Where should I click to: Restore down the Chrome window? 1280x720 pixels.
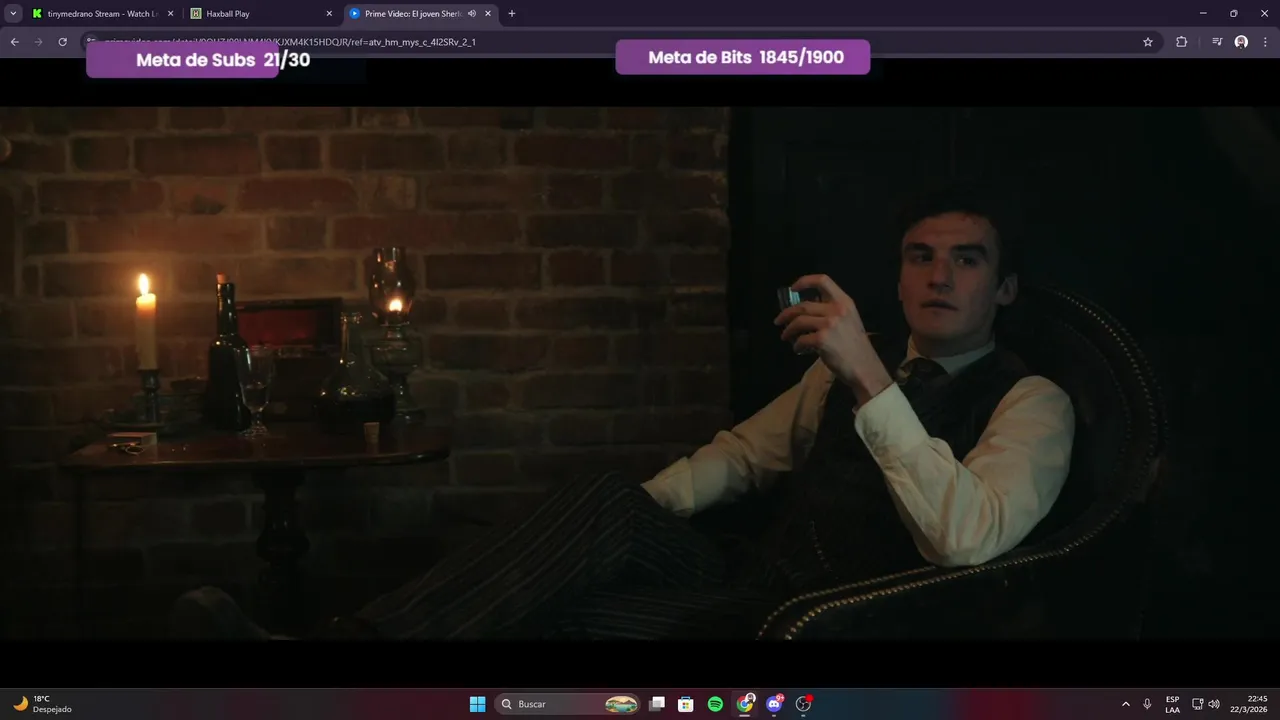pyautogui.click(x=1234, y=13)
